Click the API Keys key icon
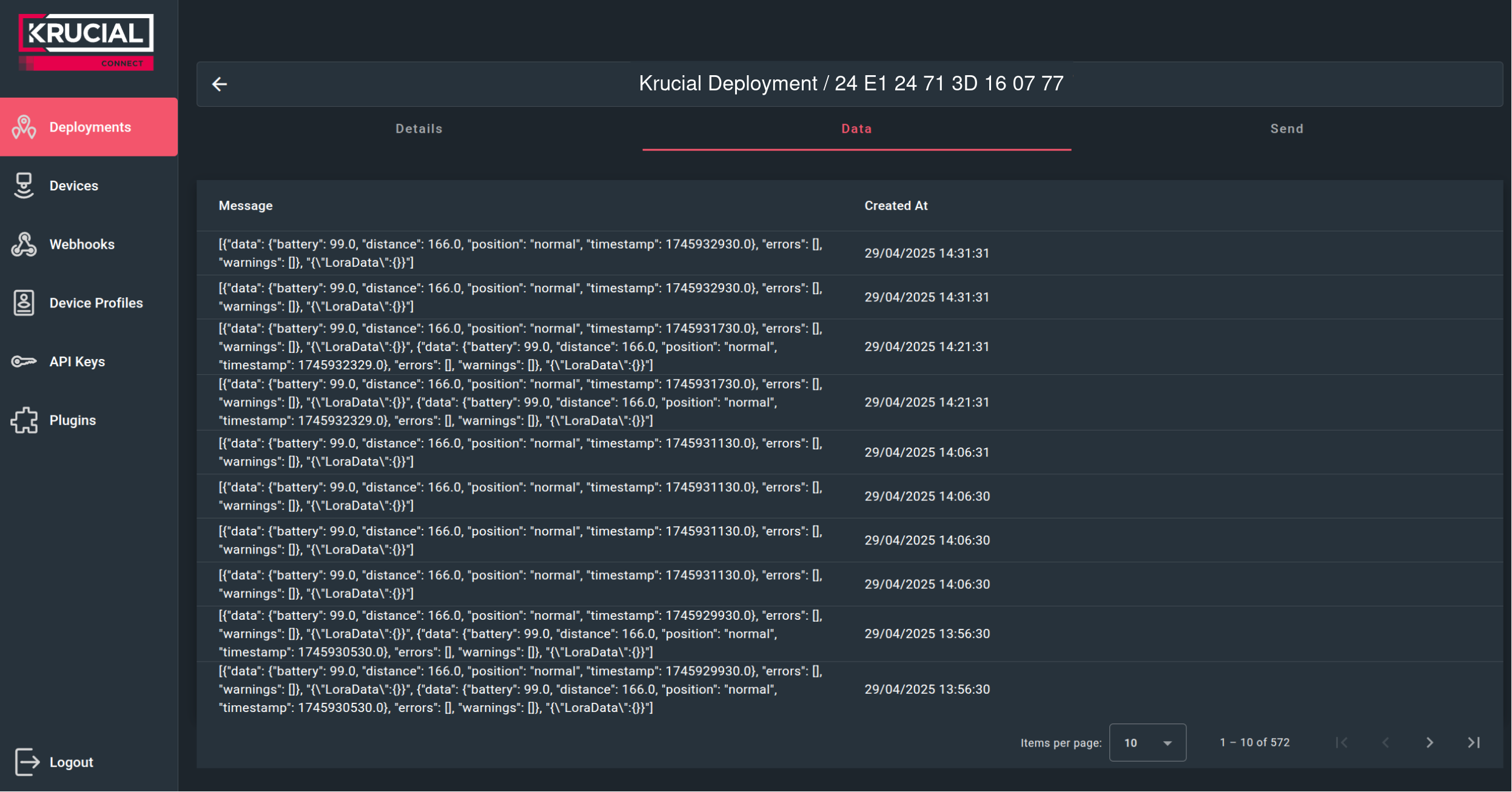Viewport: 1512px width, 792px height. tap(24, 361)
